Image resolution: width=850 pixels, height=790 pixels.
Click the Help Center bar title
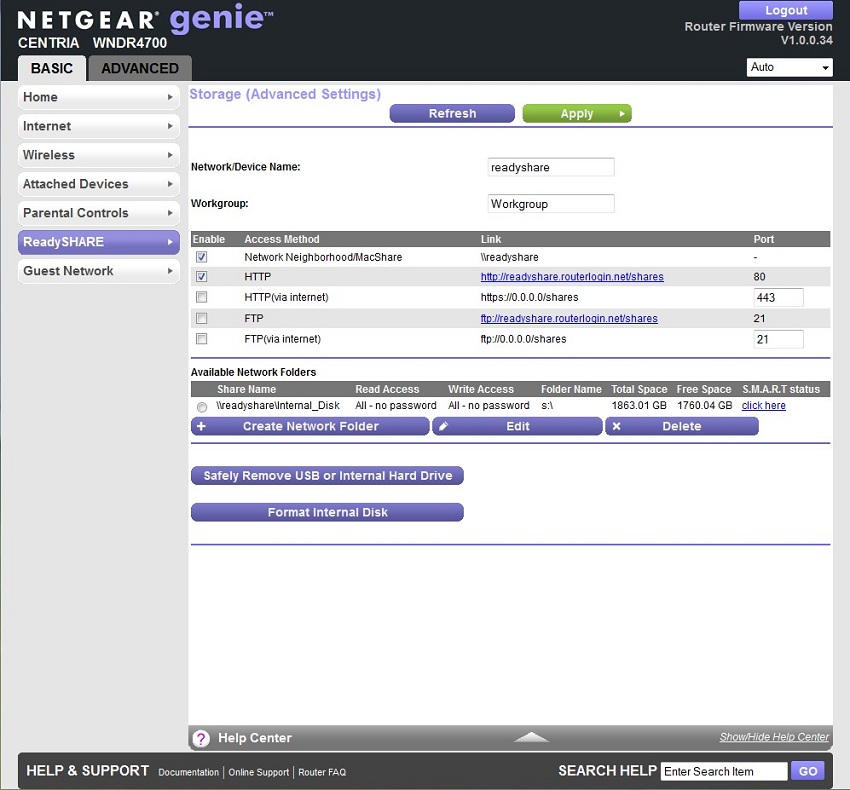(255, 738)
